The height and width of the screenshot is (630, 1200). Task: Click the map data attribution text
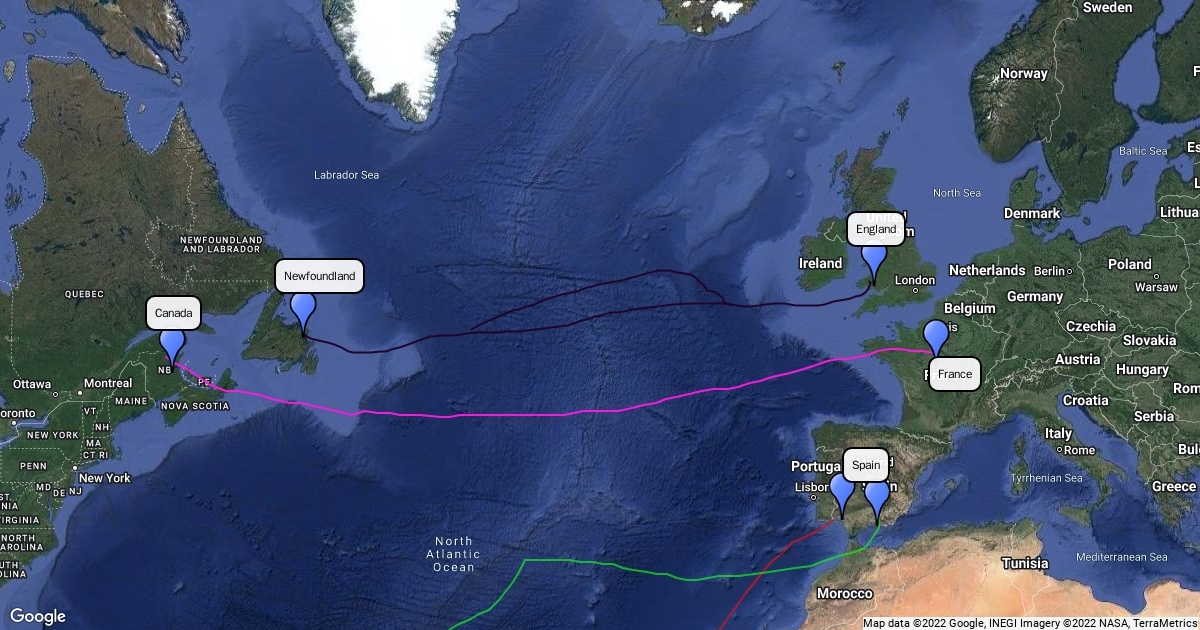[1029, 623]
